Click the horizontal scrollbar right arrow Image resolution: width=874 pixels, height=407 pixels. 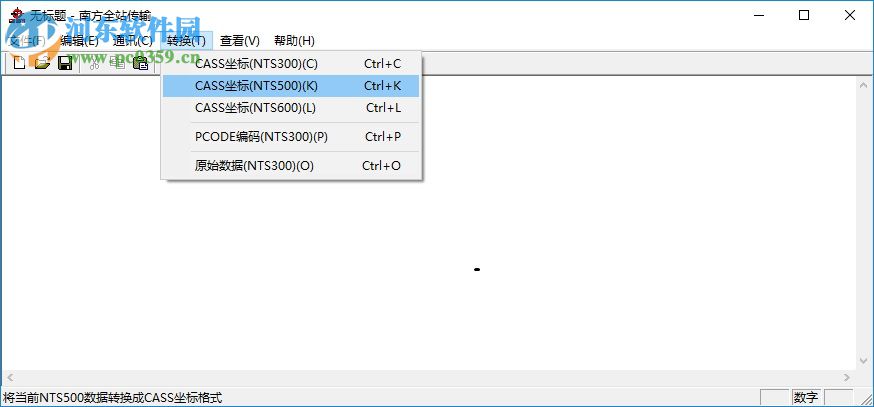coord(847,377)
